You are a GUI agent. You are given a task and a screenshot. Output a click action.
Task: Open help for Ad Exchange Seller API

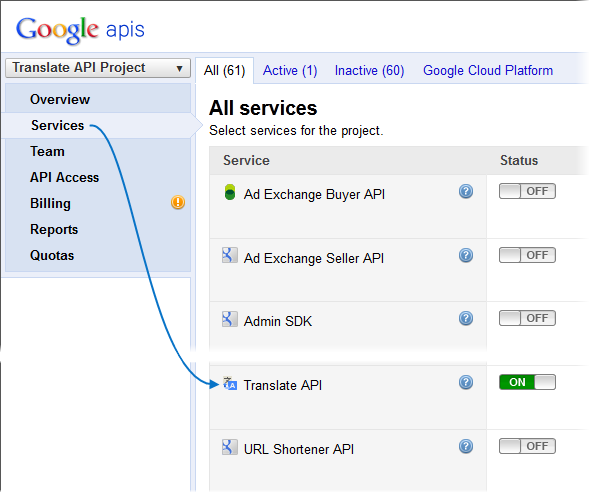point(466,255)
